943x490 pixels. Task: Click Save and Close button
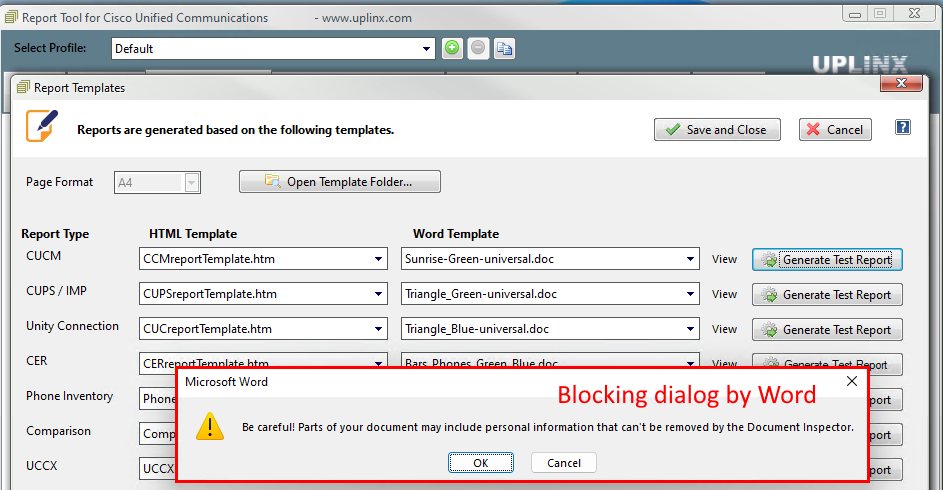click(x=717, y=130)
